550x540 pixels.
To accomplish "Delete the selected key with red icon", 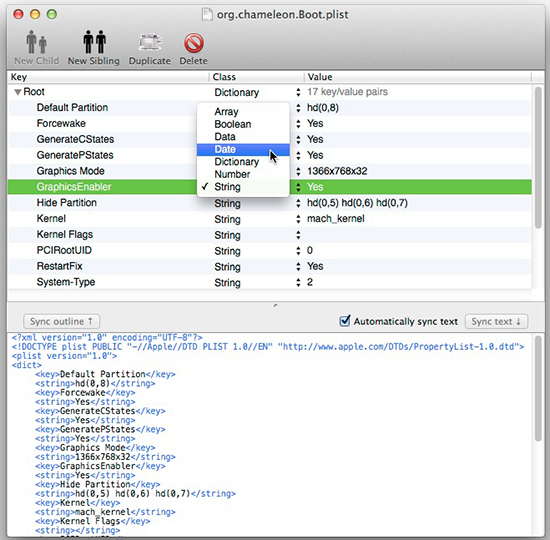I will 193,47.
